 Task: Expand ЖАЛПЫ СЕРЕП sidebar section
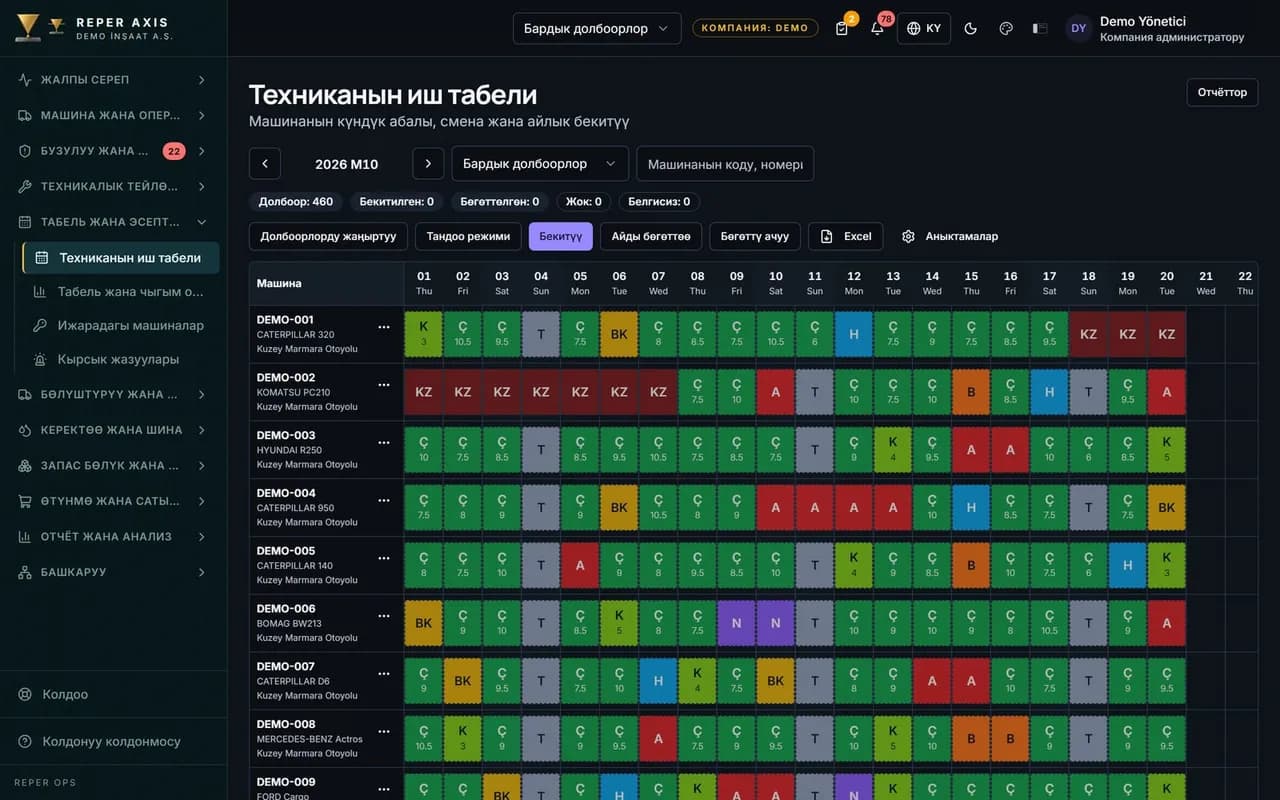coord(113,79)
